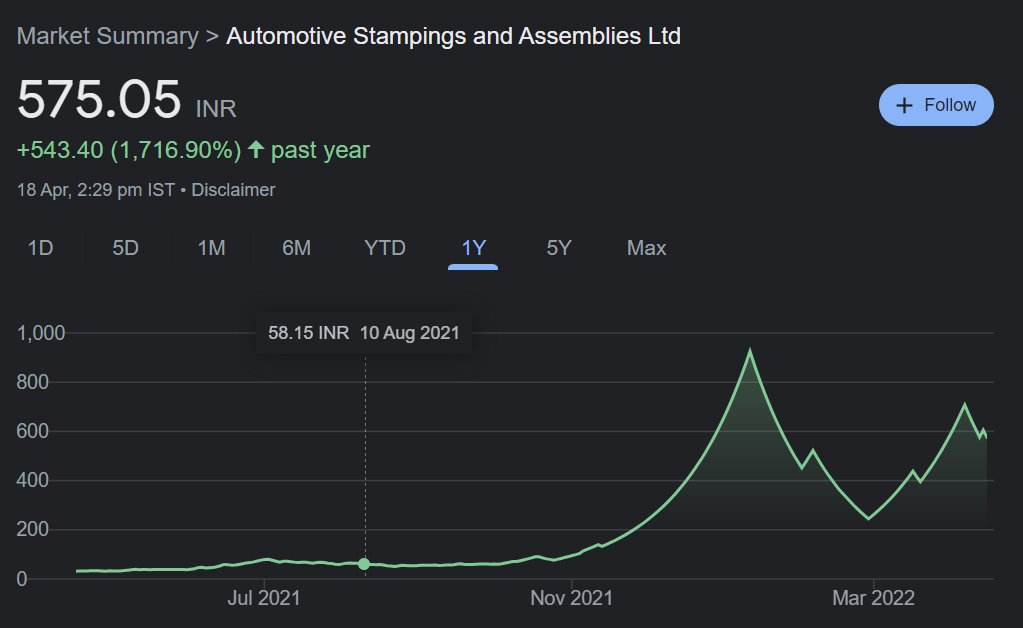Viewport: 1023px width, 628px height.
Task: Click the Automotive Stampings and Assemblies Ltd title
Action: click(453, 36)
